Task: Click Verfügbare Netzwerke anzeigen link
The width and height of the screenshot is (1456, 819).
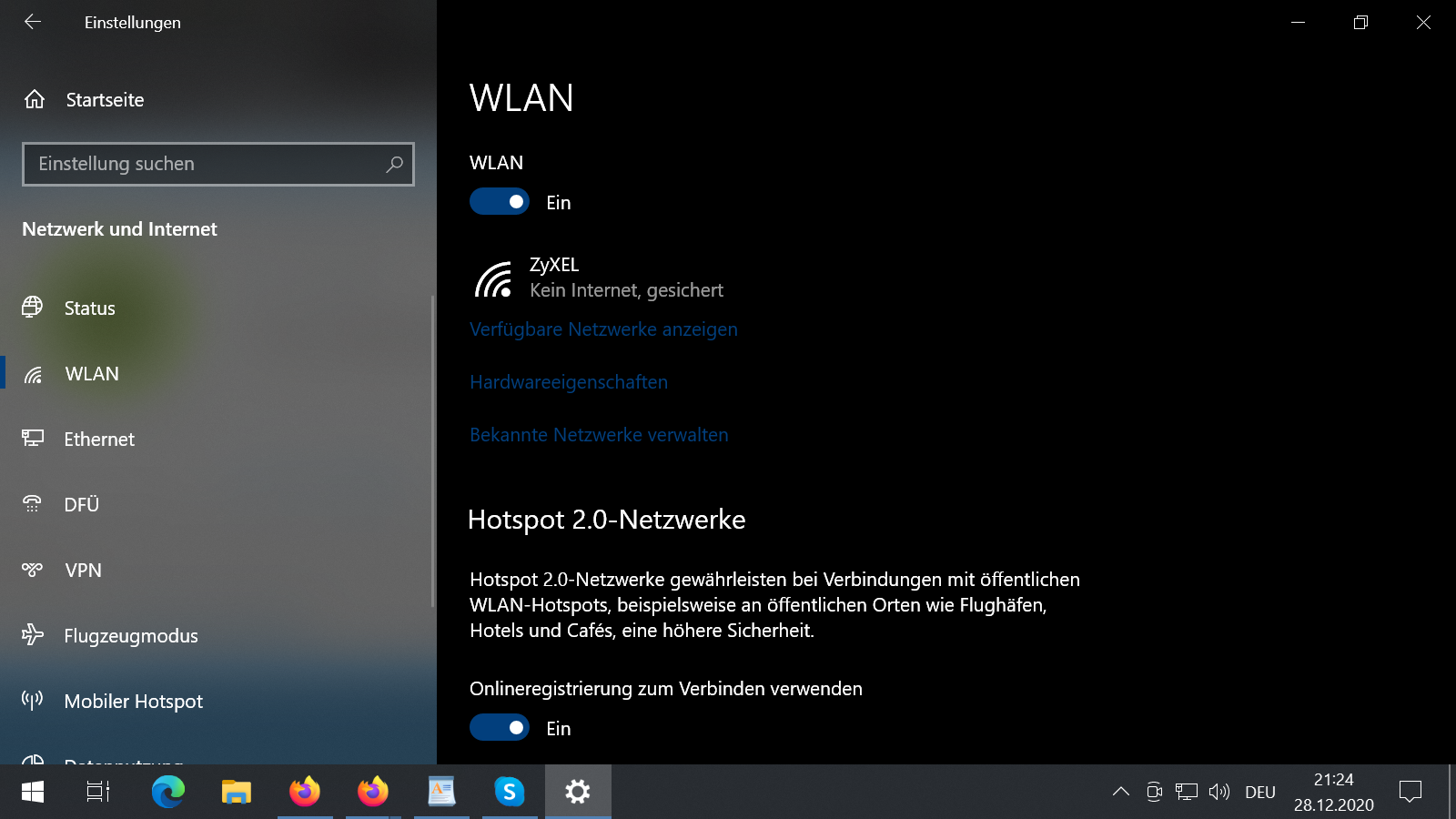Action: point(603,329)
